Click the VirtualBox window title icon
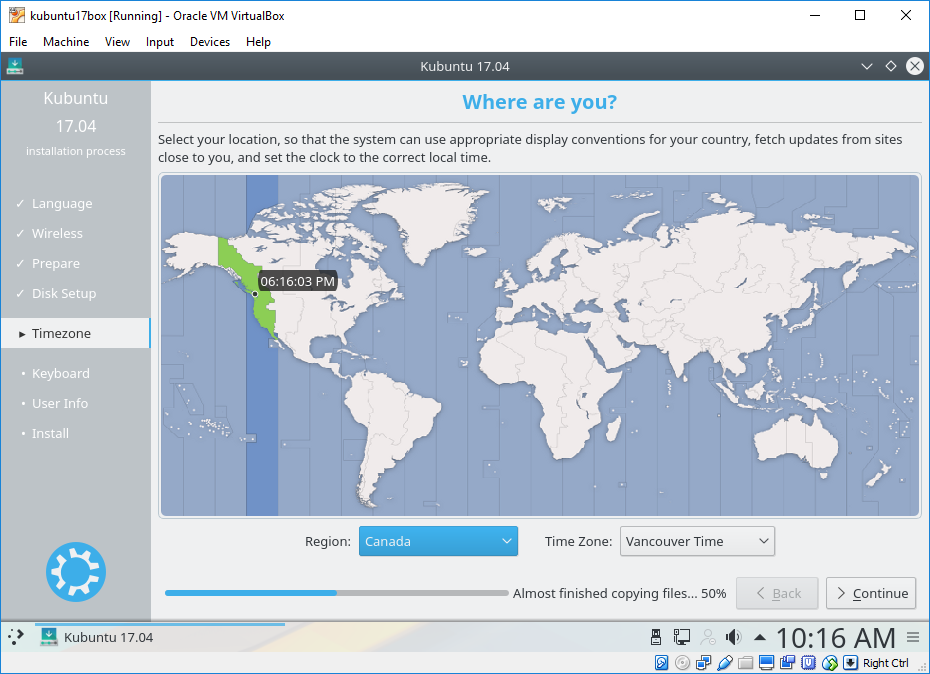Image resolution: width=930 pixels, height=674 pixels. point(17,15)
